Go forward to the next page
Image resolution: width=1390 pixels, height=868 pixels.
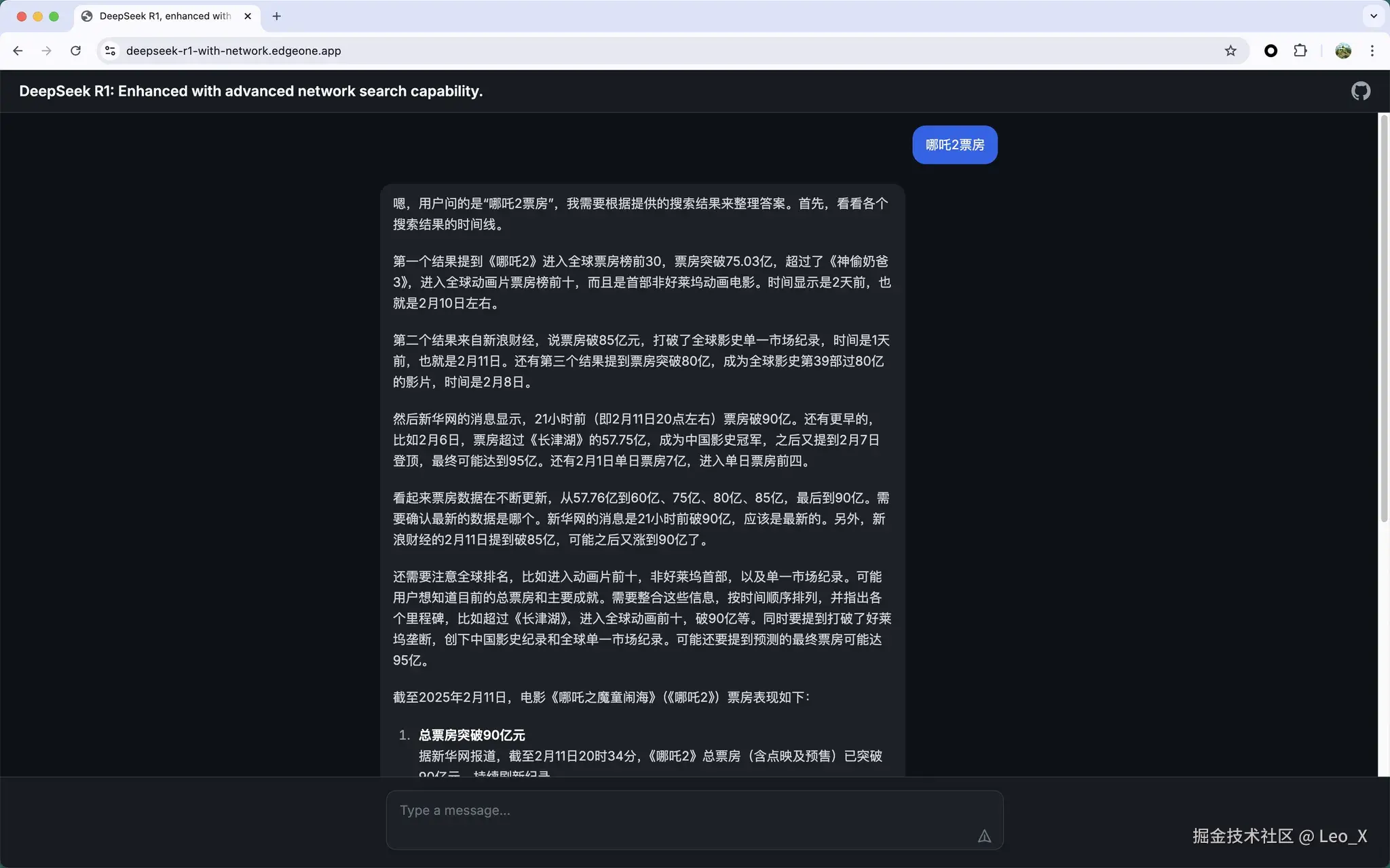(x=46, y=50)
